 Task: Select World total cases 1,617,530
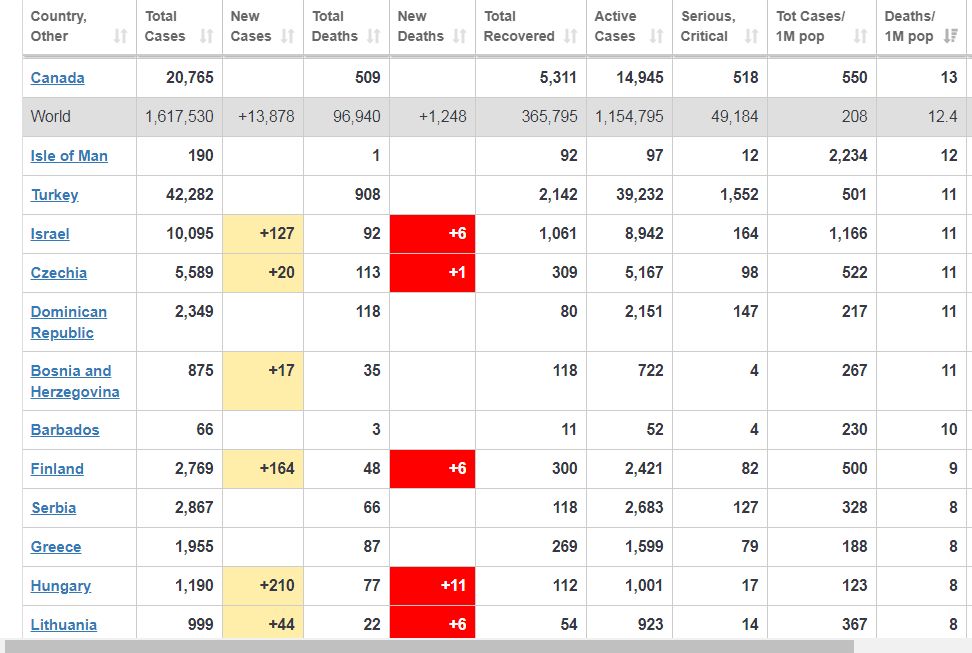(179, 117)
